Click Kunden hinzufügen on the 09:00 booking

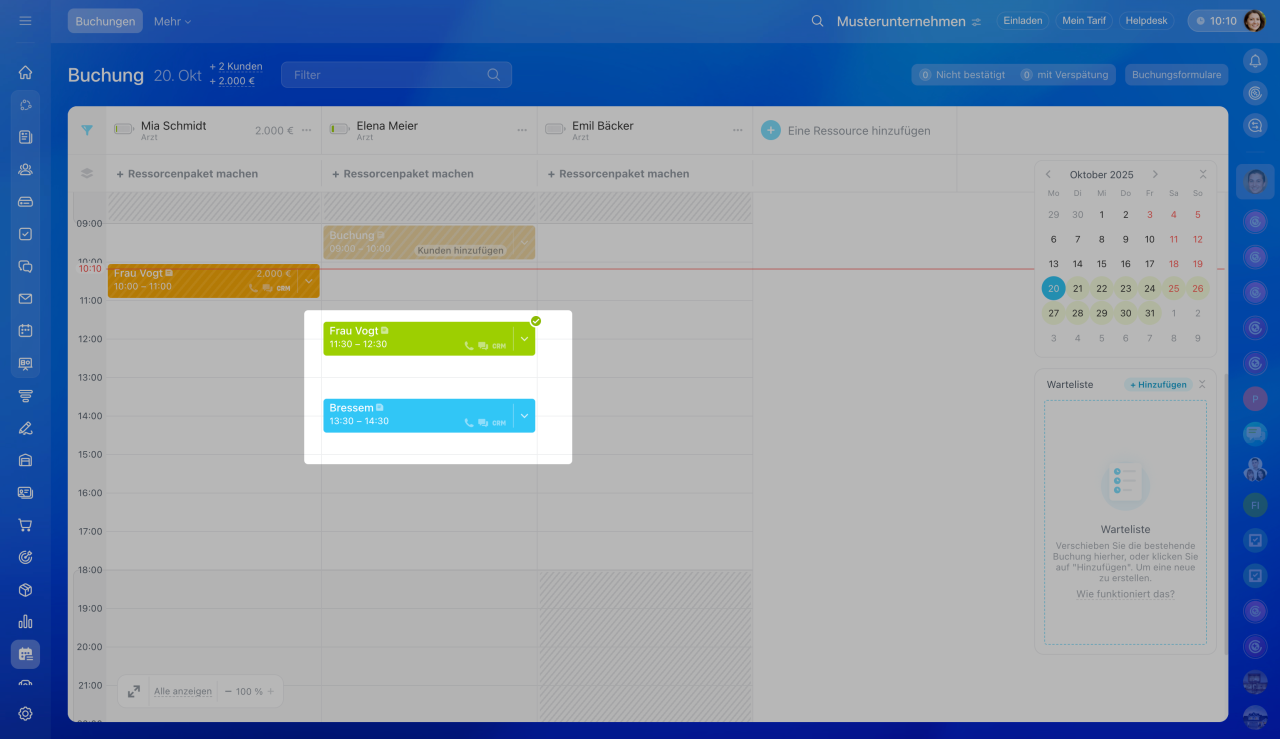tap(461, 250)
